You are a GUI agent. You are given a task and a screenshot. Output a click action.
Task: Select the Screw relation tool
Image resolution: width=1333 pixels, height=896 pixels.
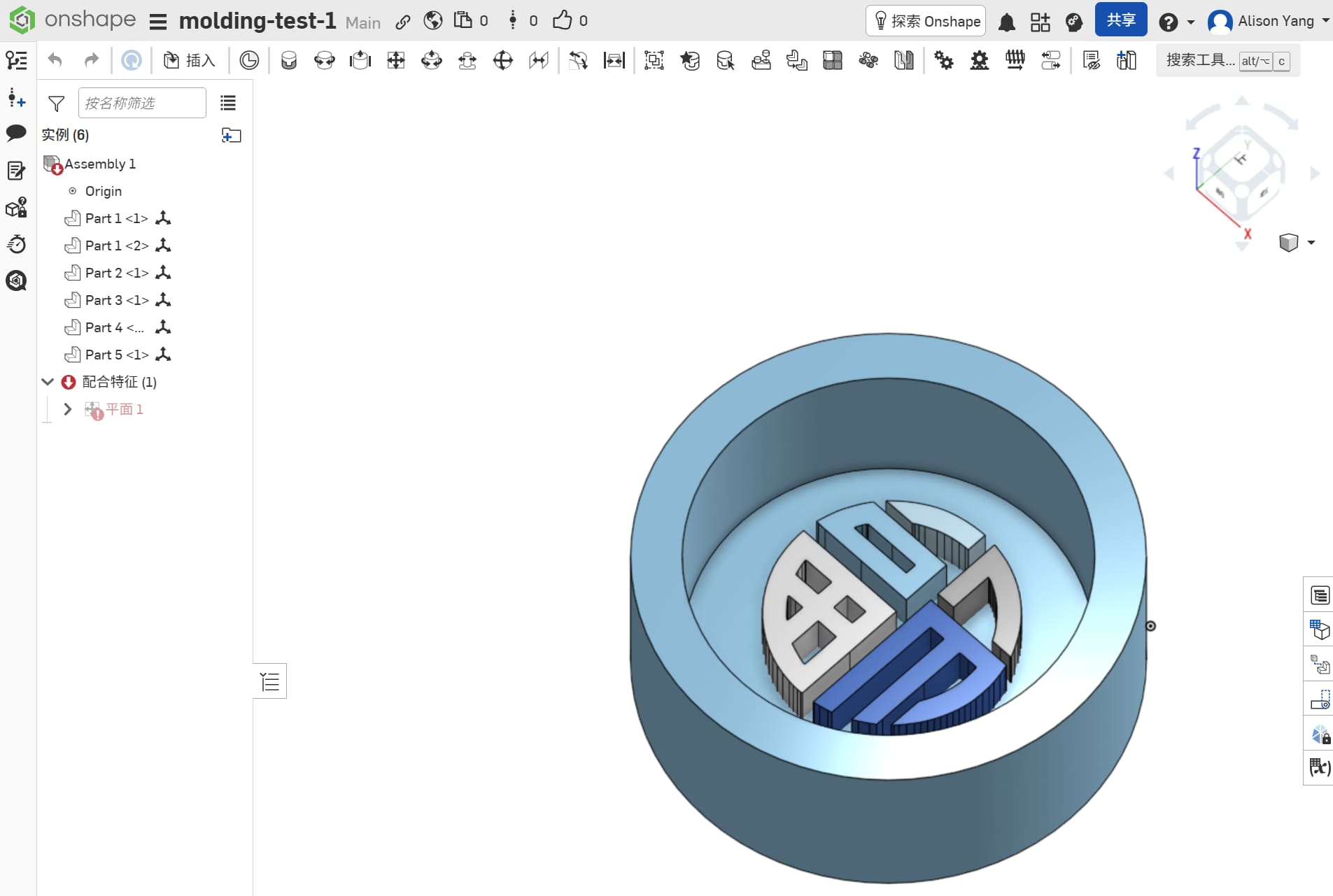pyautogui.click(x=1015, y=60)
